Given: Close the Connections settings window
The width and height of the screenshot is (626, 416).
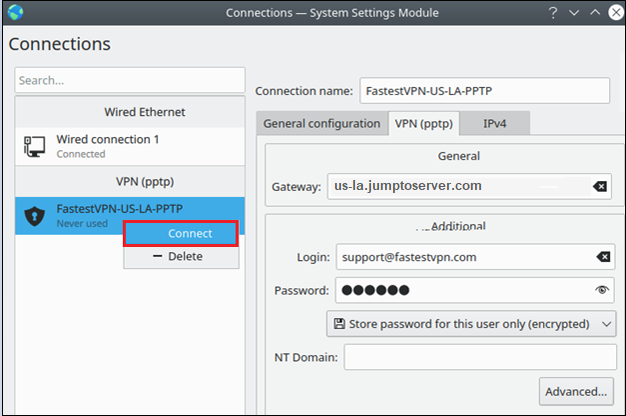Looking at the screenshot, I should [x=616, y=12].
